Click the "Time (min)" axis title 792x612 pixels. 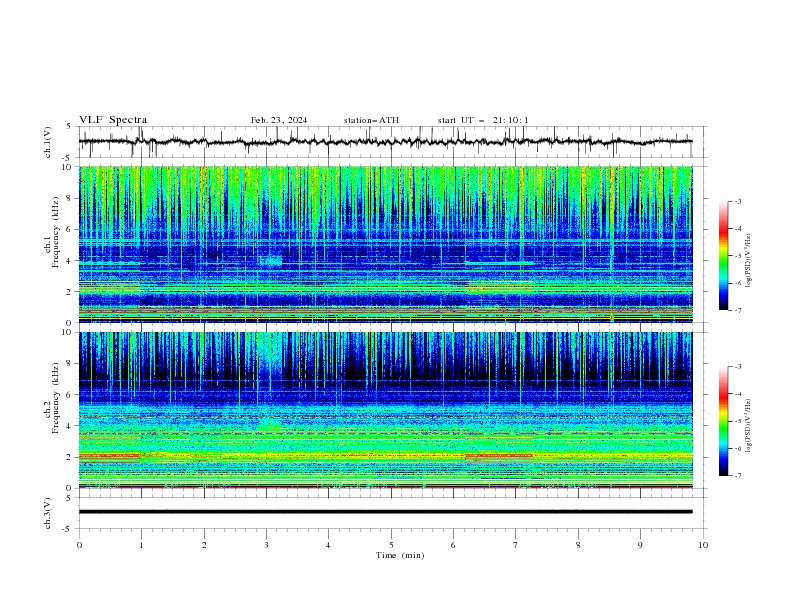[x=400, y=555]
